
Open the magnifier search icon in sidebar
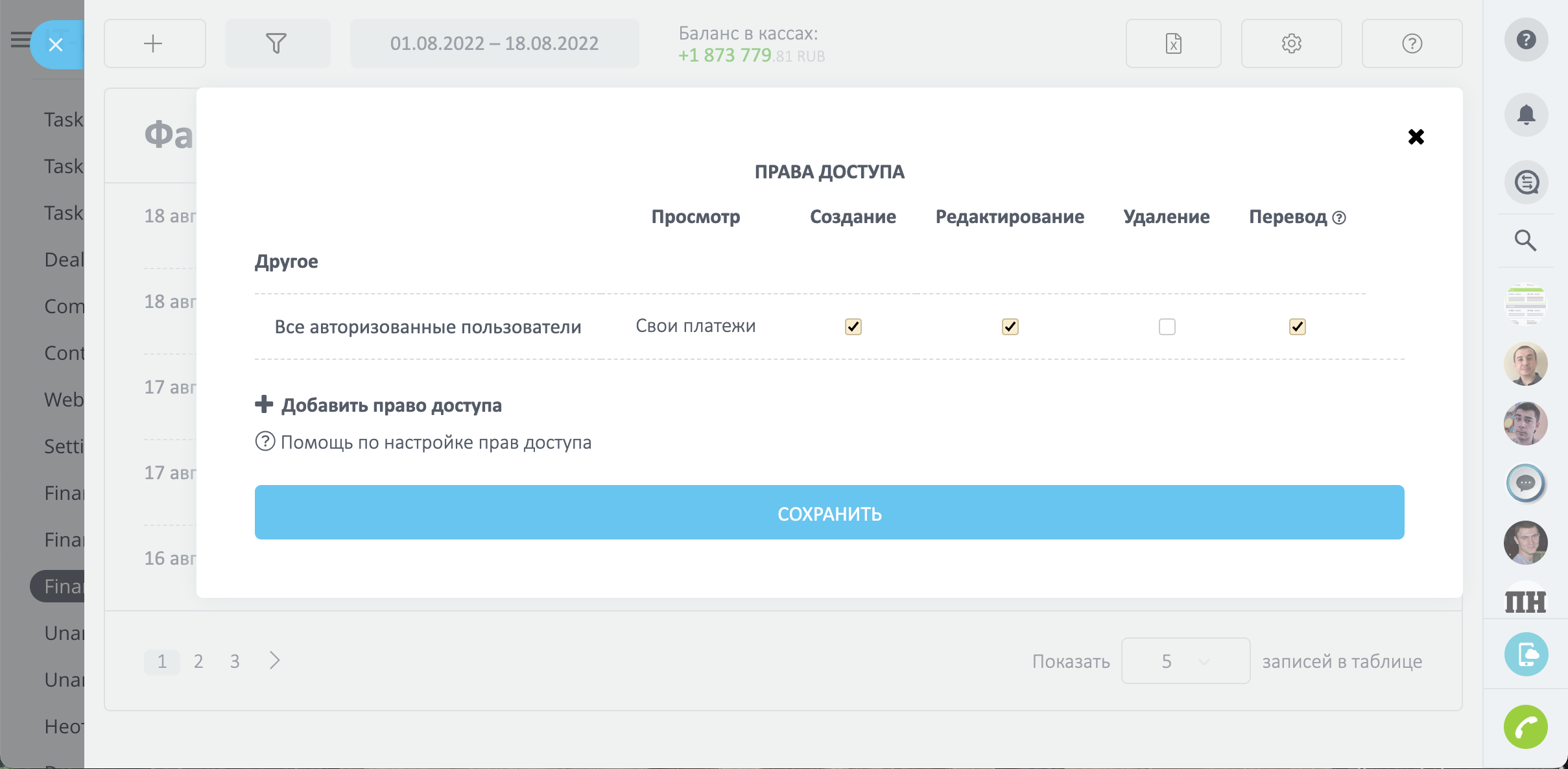point(1525,241)
